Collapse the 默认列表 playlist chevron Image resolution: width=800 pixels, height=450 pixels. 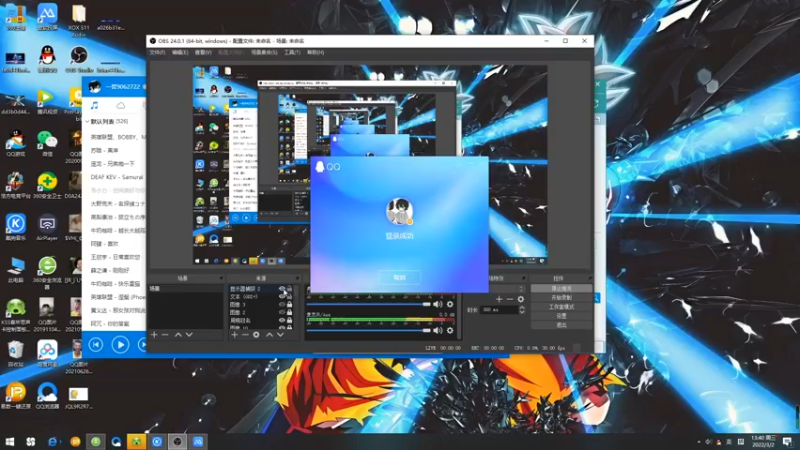click(87, 121)
